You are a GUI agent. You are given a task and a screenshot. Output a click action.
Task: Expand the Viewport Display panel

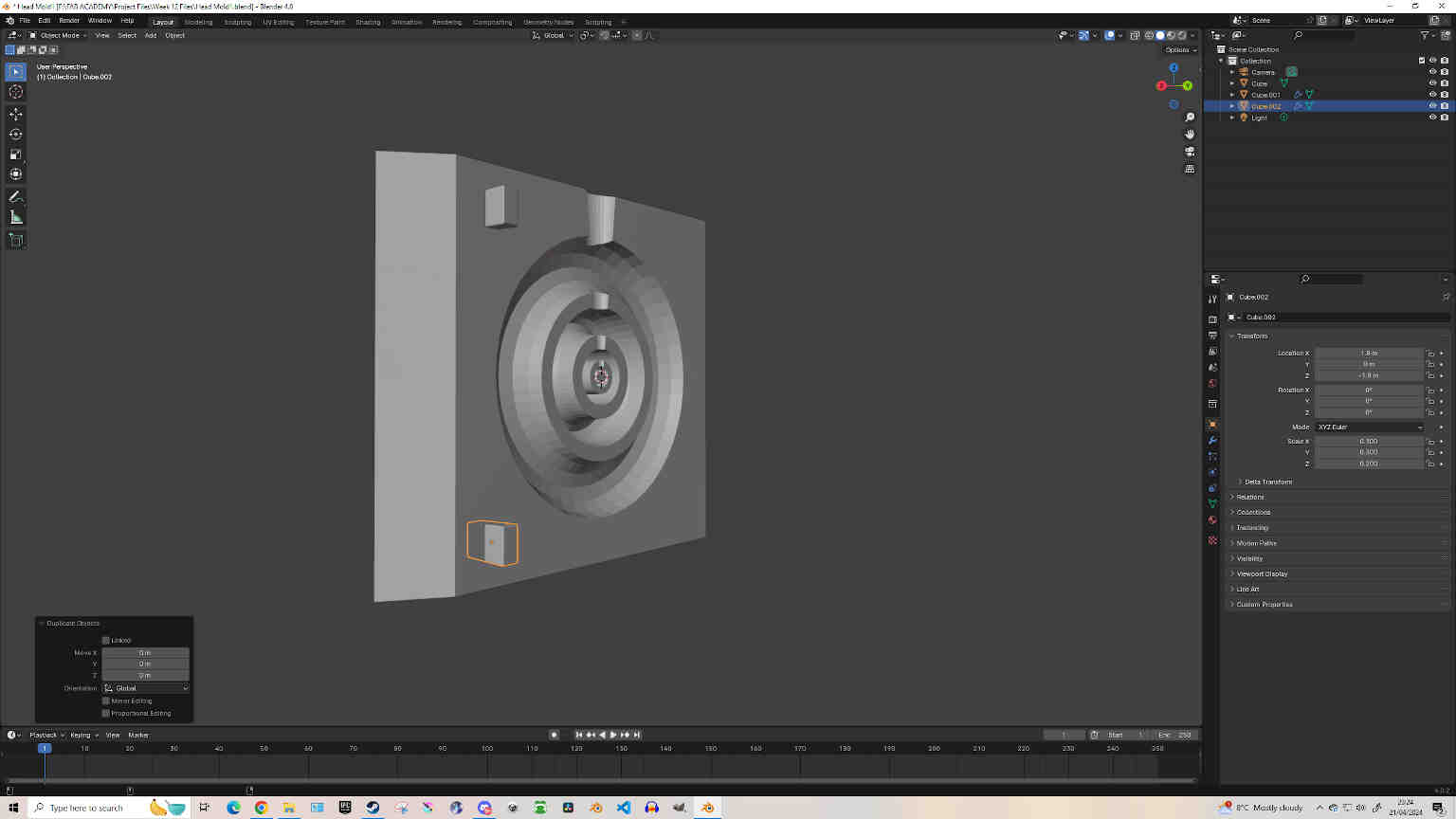[1262, 574]
